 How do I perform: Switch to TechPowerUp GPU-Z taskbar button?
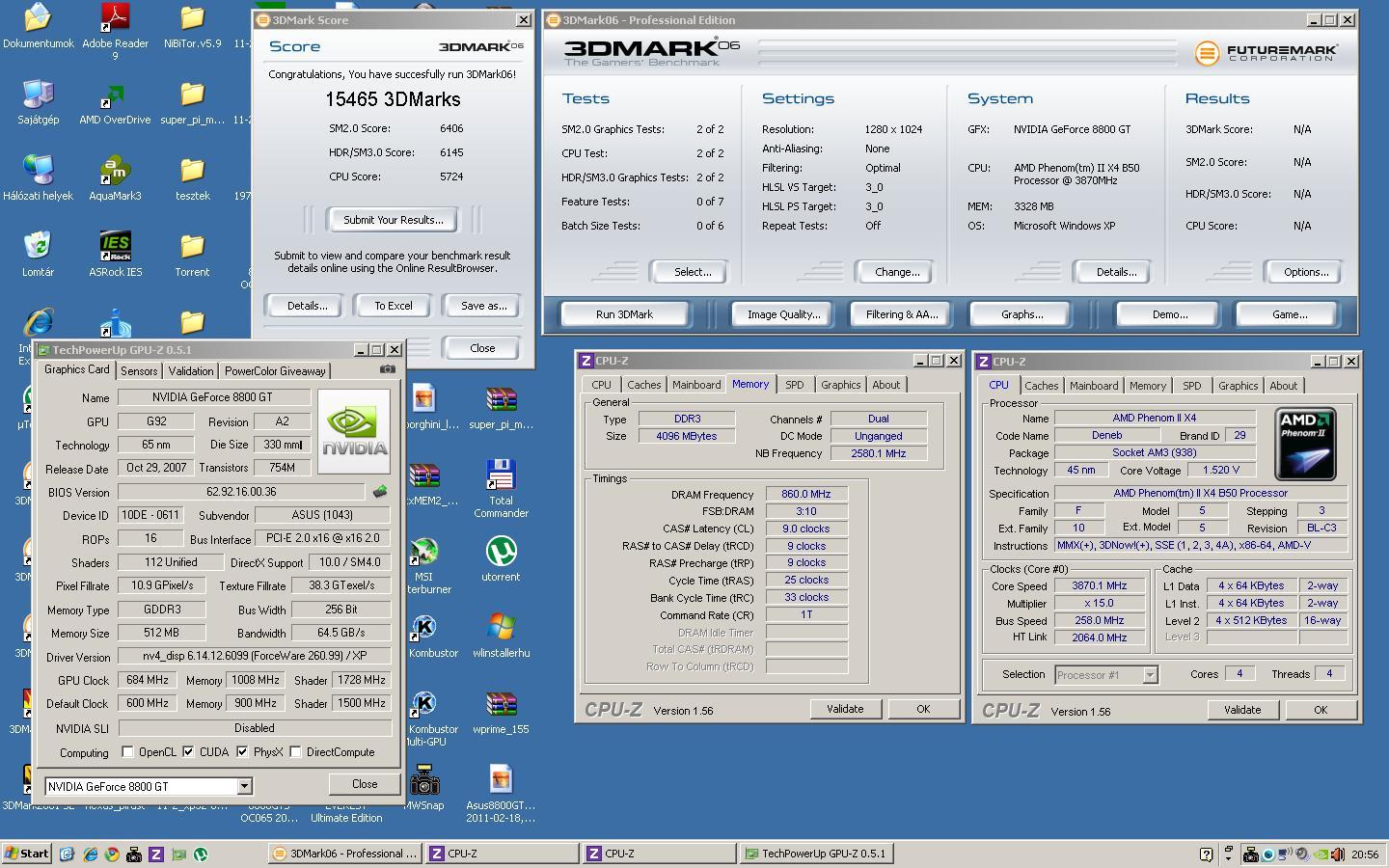point(816,854)
